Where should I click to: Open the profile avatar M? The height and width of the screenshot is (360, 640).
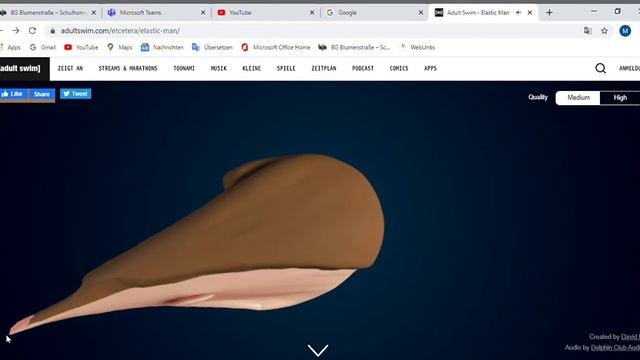(x=625, y=31)
